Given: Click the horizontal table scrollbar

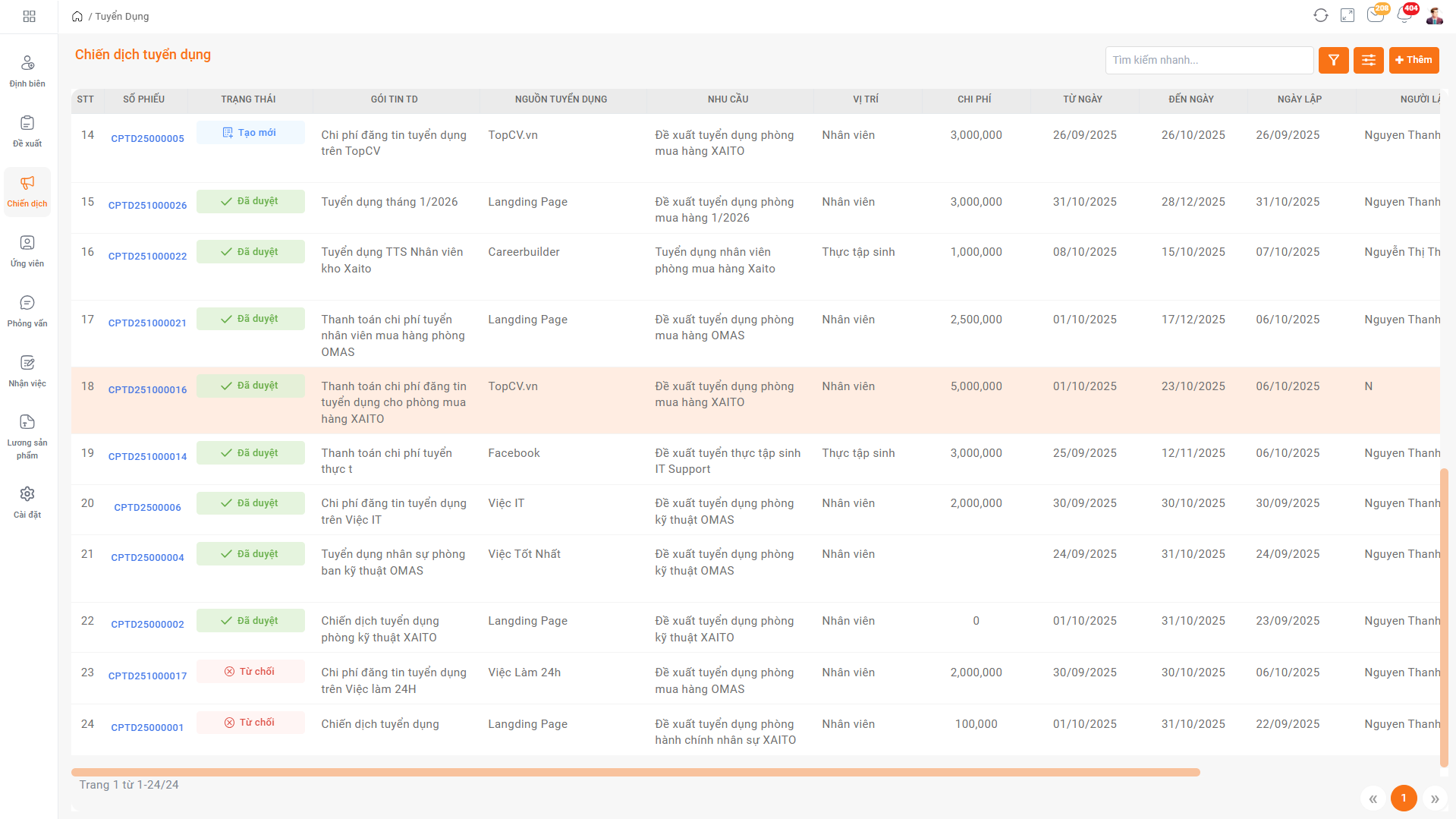Looking at the screenshot, I should (x=635, y=772).
